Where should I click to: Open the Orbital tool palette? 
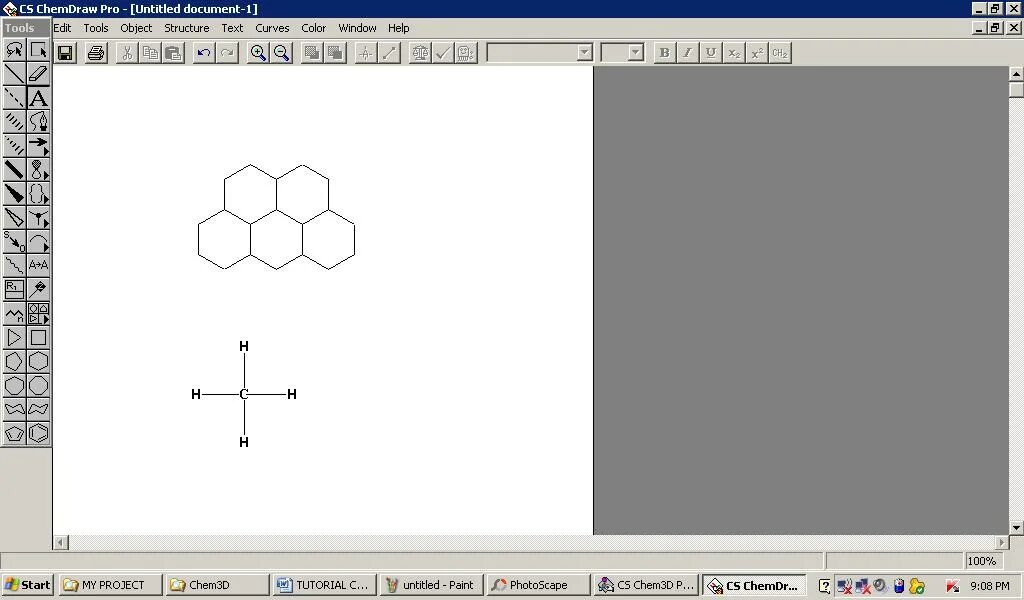(39, 170)
